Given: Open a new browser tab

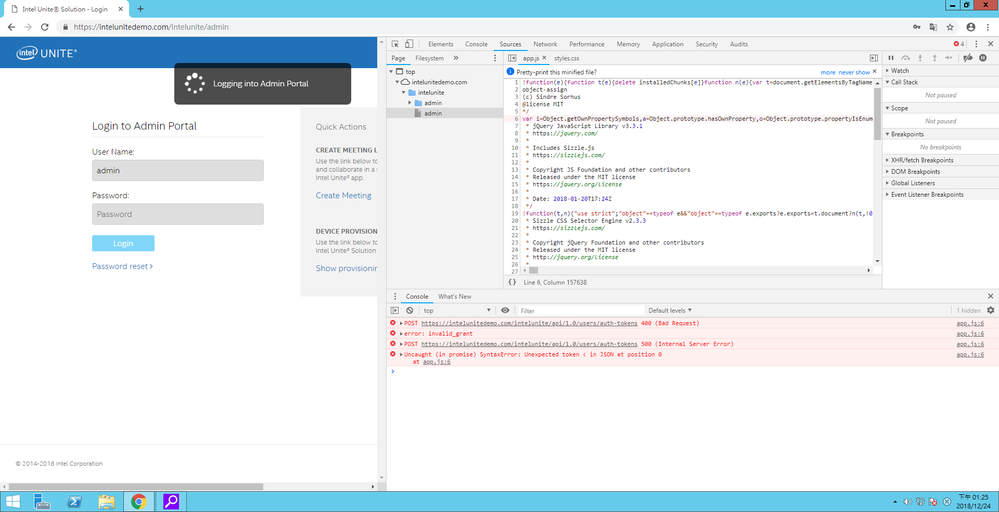Looking at the screenshot, I should click(x=141, y=9).
